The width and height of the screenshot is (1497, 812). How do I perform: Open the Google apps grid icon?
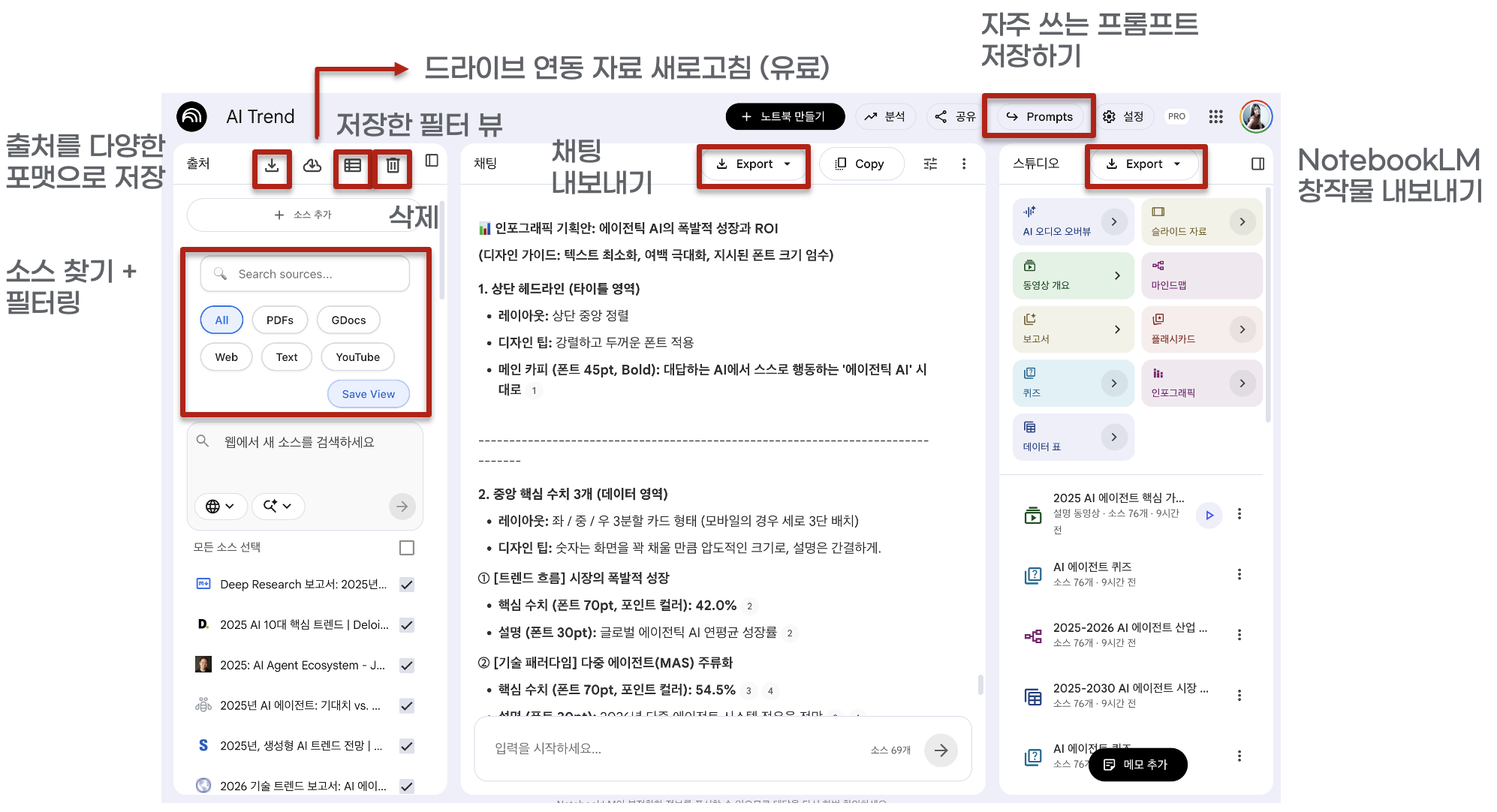[1216, 116]
